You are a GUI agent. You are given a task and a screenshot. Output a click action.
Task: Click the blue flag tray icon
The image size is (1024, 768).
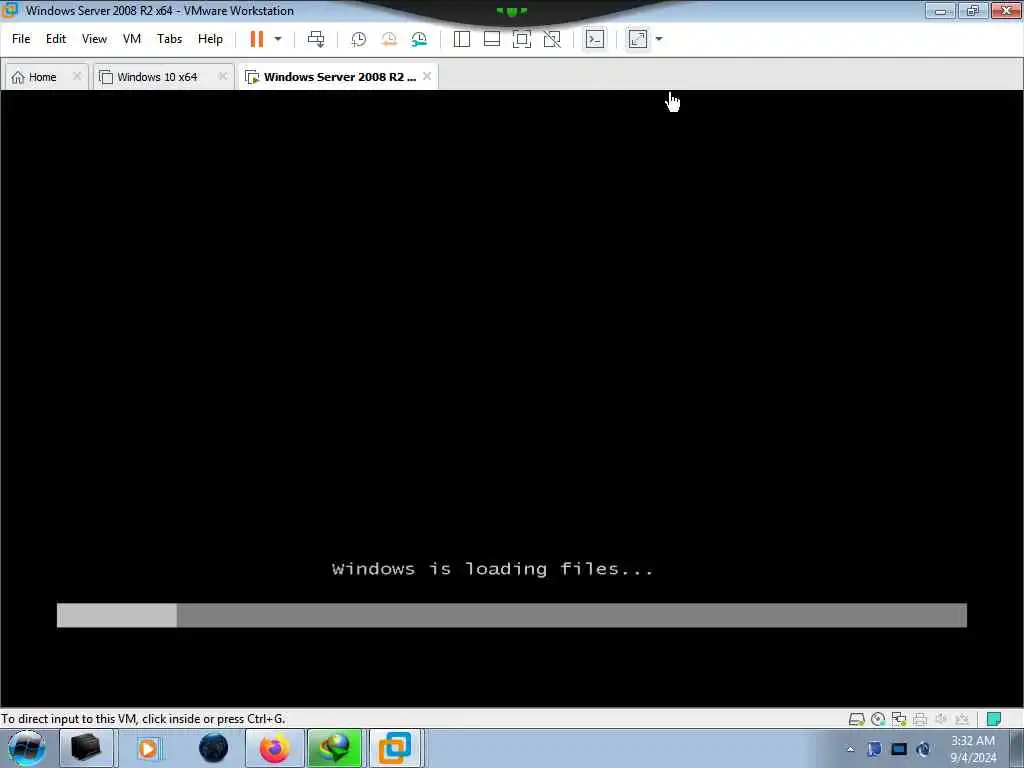(874, 749)
